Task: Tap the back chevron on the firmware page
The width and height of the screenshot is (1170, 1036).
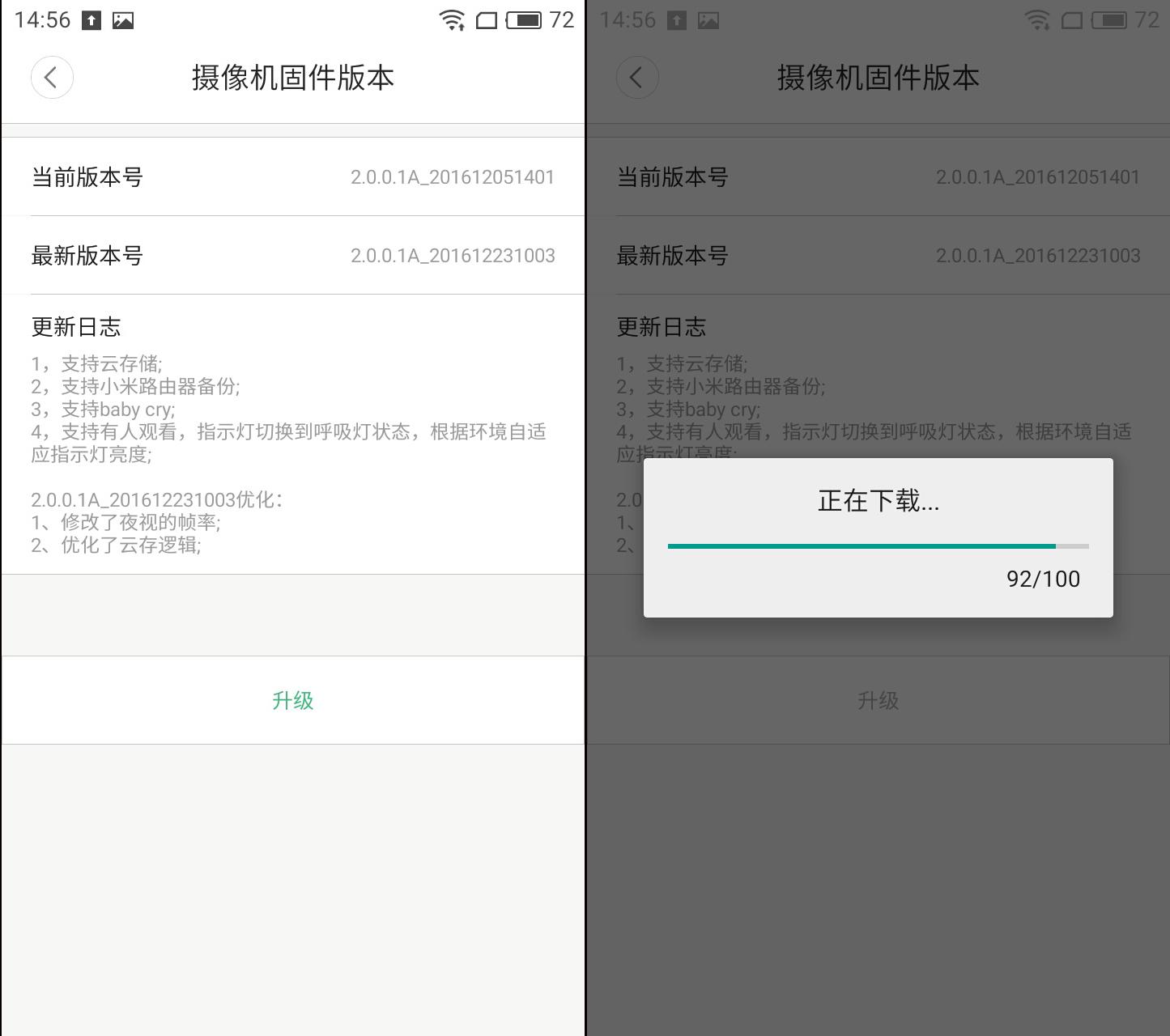Action: [52, 77]
